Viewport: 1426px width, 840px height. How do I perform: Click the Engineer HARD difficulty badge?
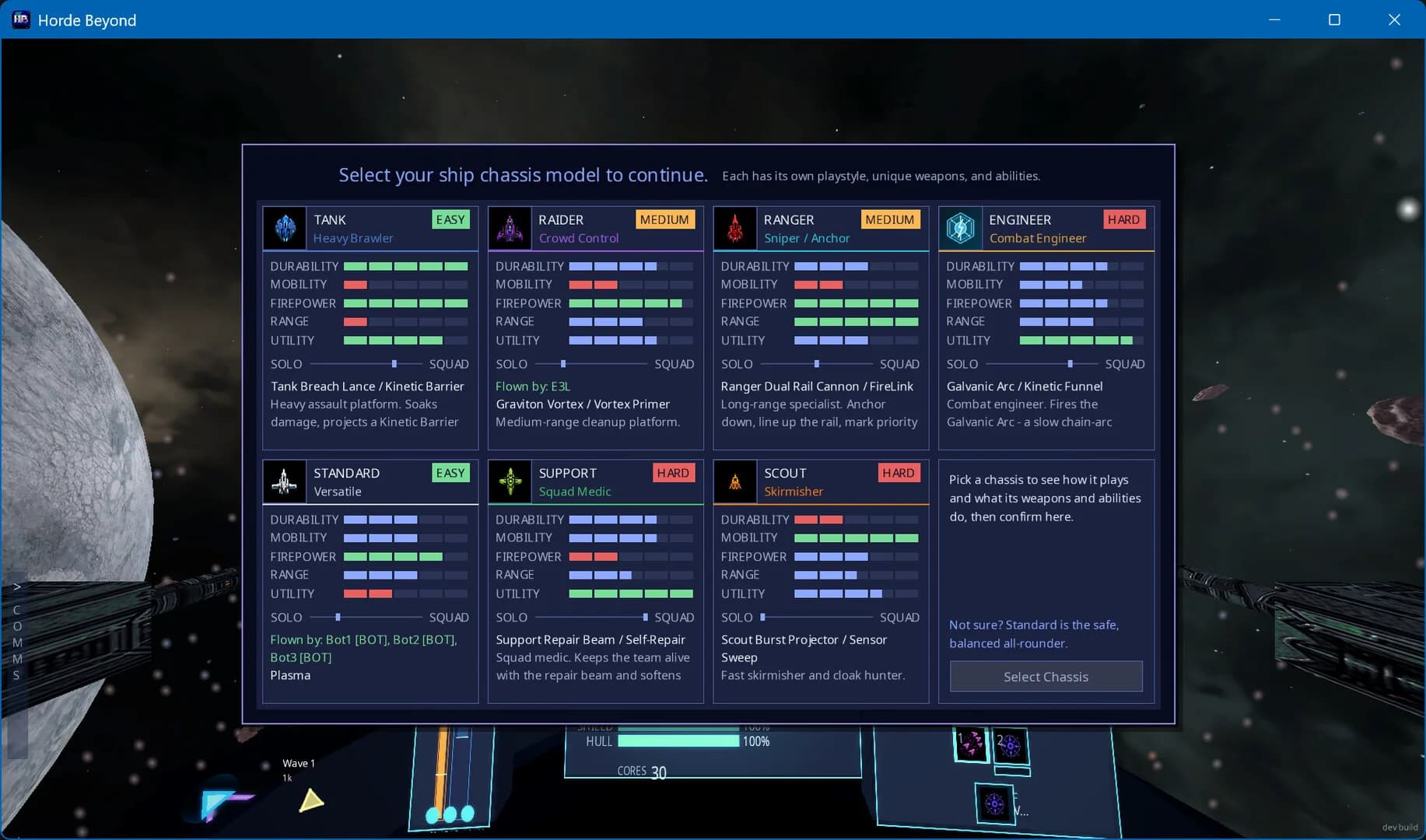pos(1123,219)
